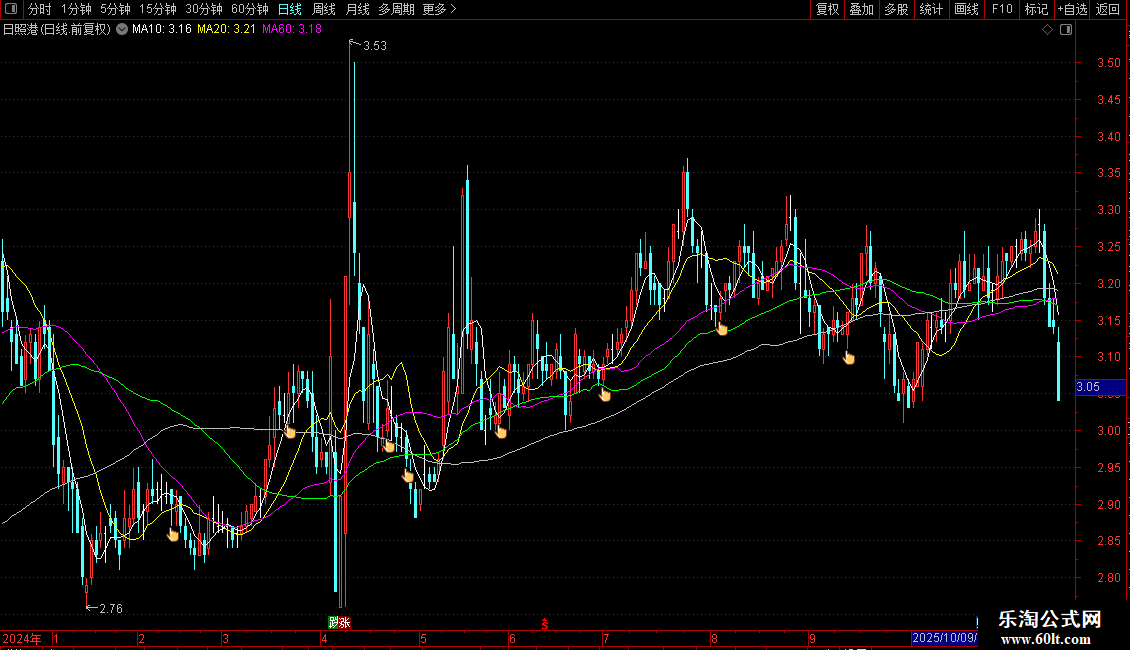Click the 3.50 price axis label

[x=1108, y=63]
